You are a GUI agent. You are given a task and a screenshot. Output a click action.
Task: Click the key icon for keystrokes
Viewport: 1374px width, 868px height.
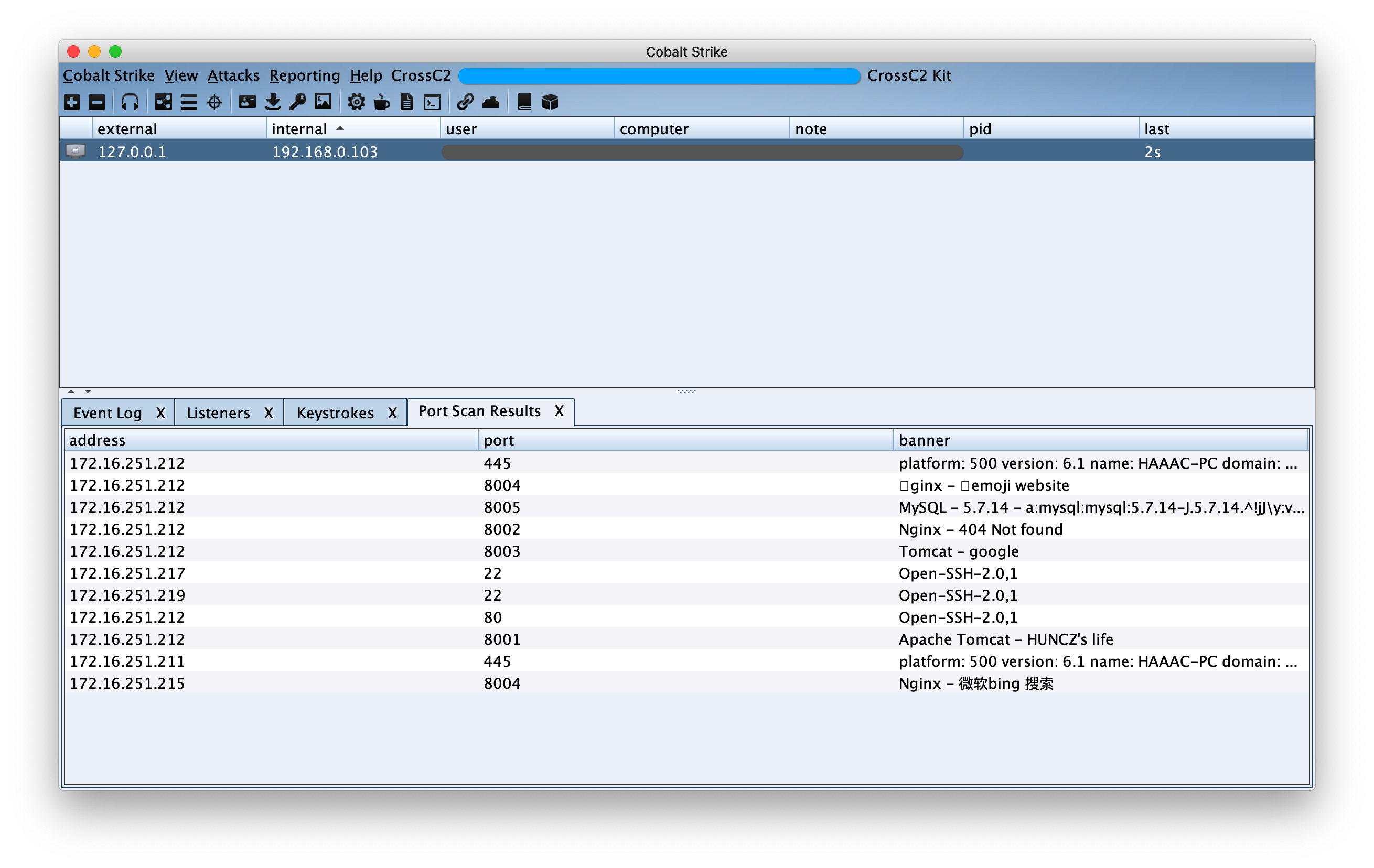pyautogui.click(x=298, y=102)
